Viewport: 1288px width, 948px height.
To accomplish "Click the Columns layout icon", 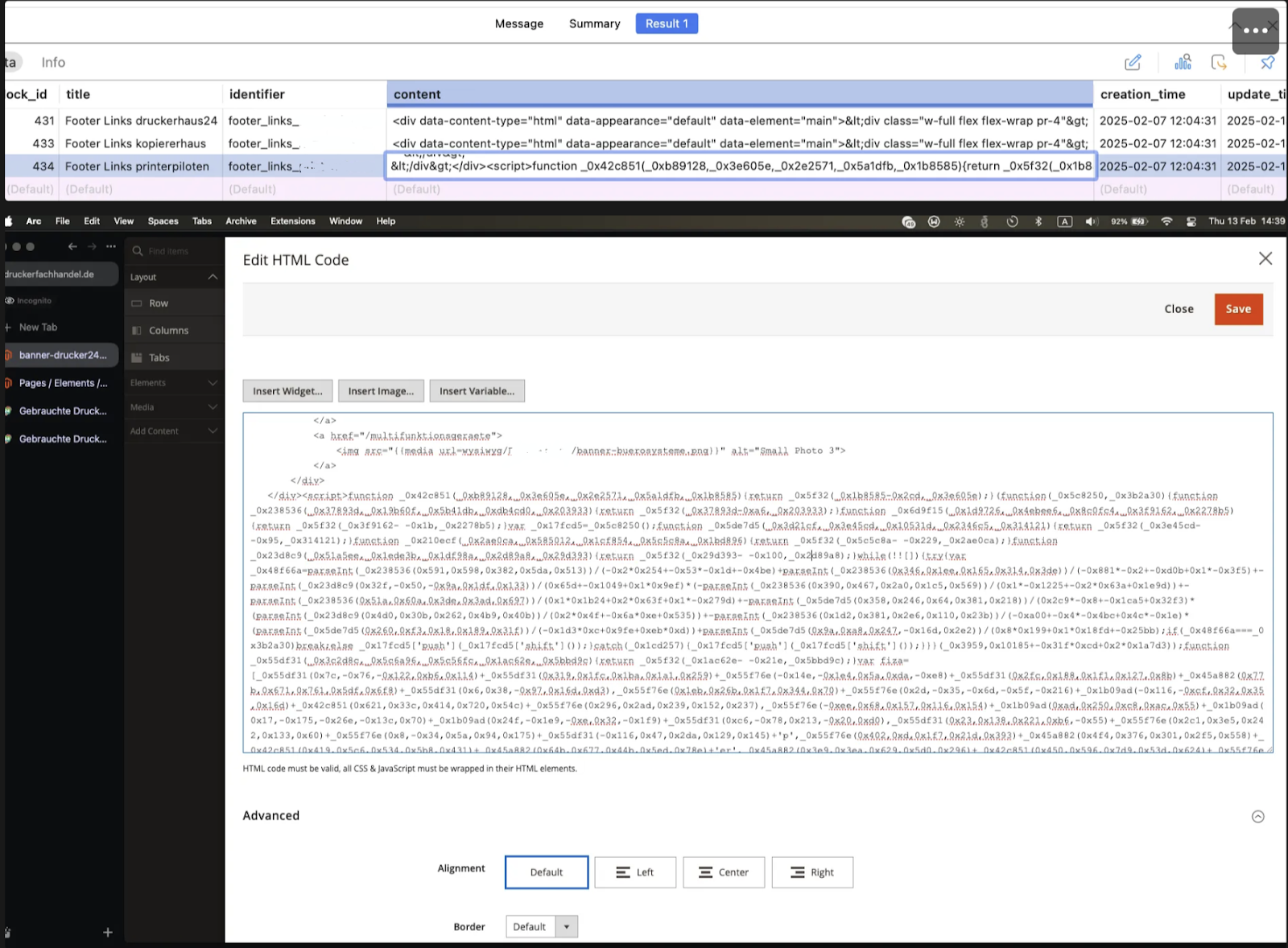I will click(137, 331).
